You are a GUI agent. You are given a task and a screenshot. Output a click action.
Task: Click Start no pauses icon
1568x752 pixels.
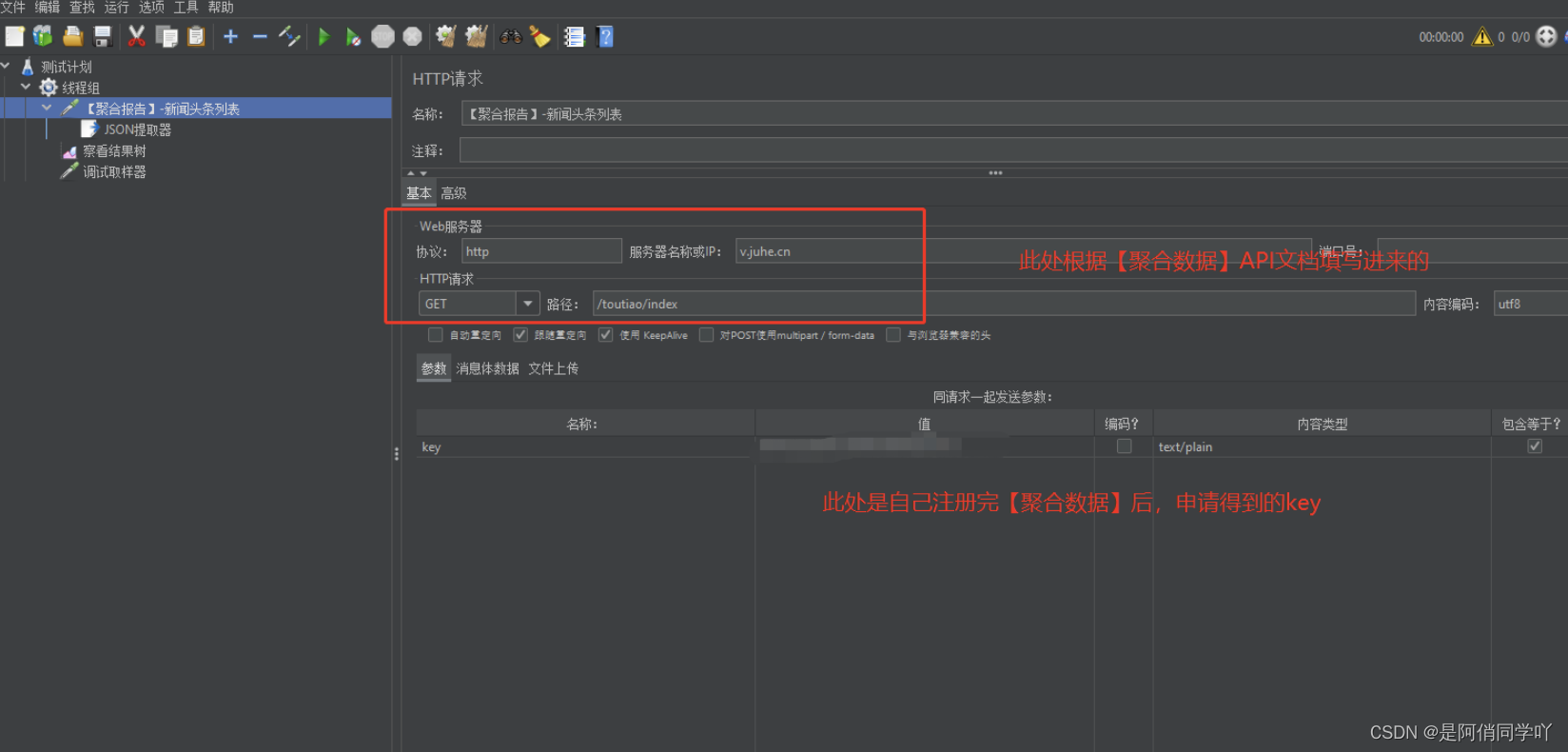353,37
